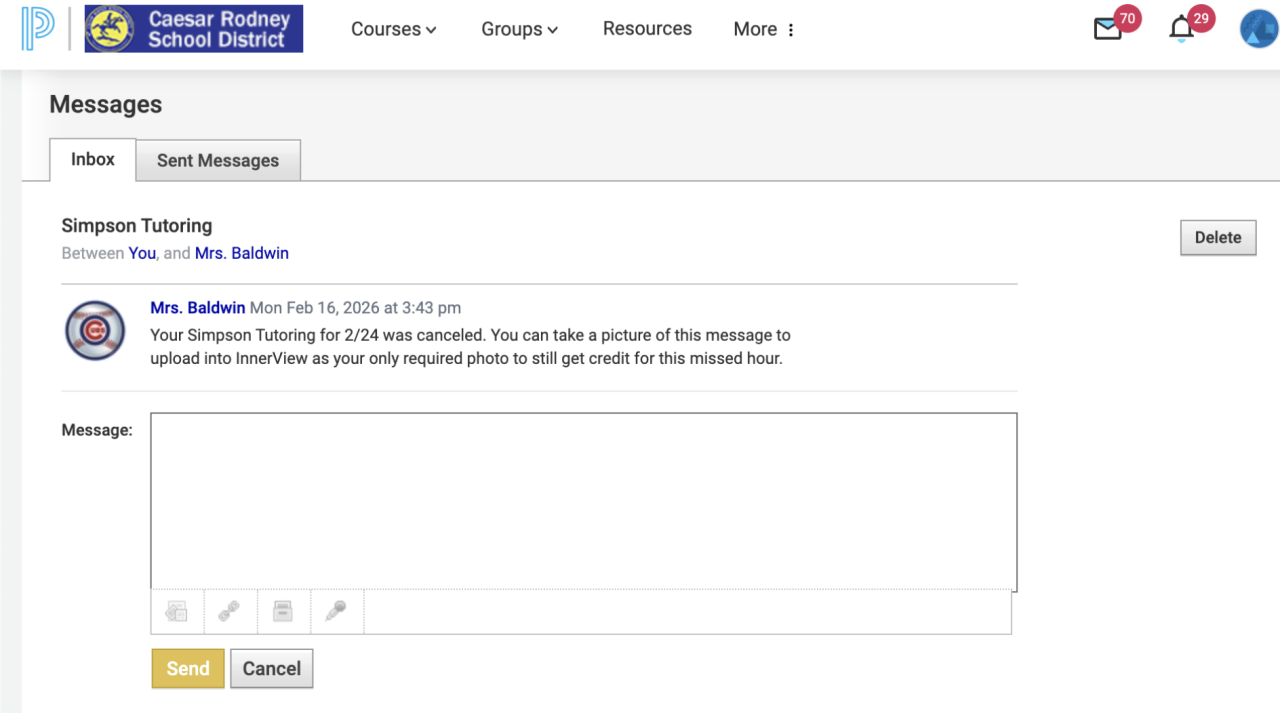
Task: Click the Cancel button
Action: 272,669
